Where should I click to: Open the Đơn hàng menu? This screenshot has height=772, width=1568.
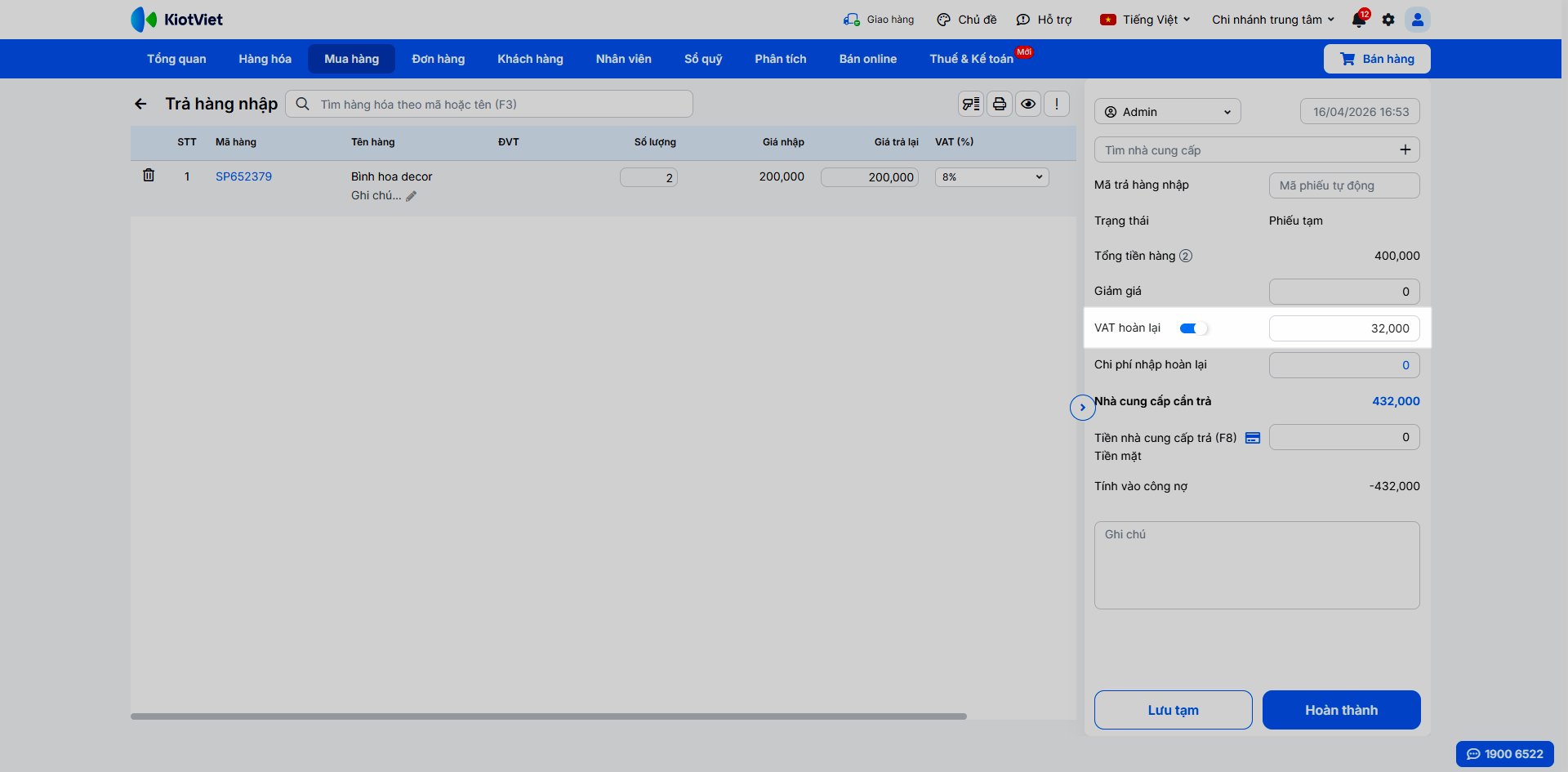tap(439, 59)
